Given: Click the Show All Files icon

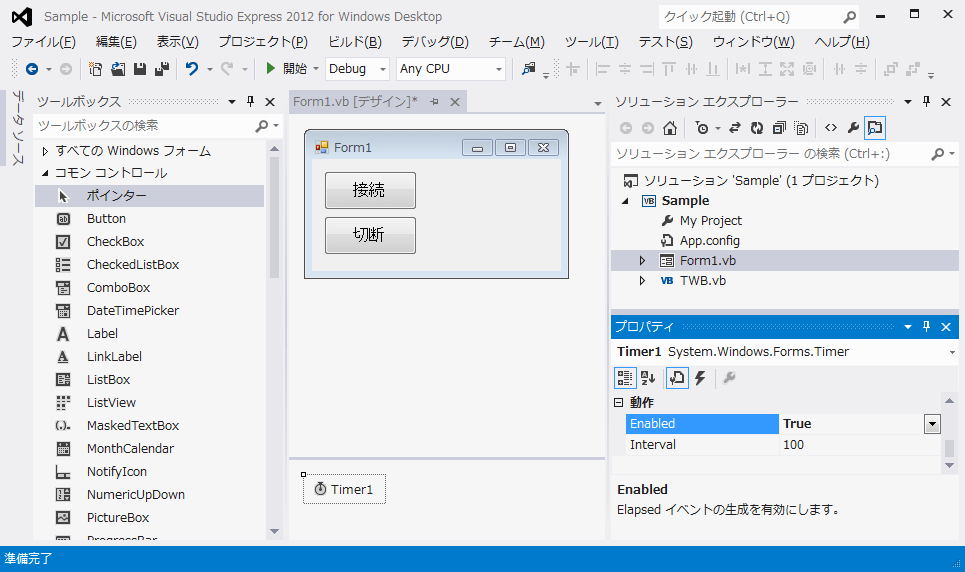Looking at the screenshot, I should click(801, 128).
